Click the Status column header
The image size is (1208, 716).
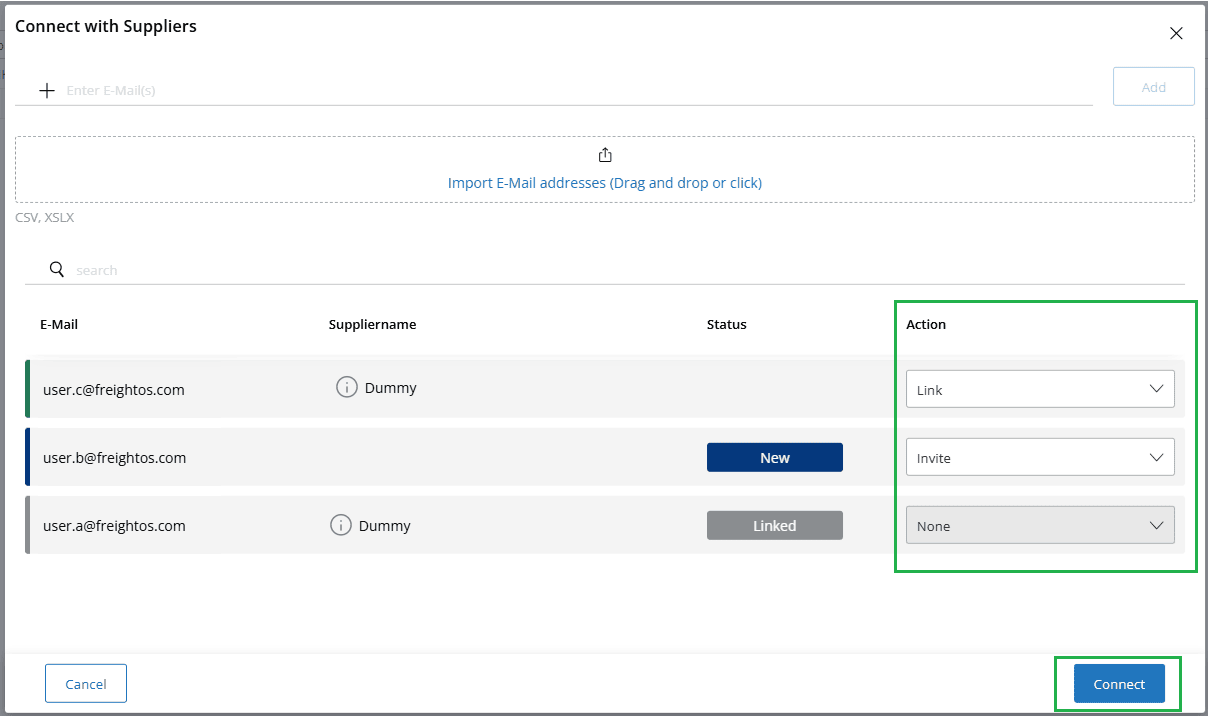pyautogui.click(x=727, y=324)
